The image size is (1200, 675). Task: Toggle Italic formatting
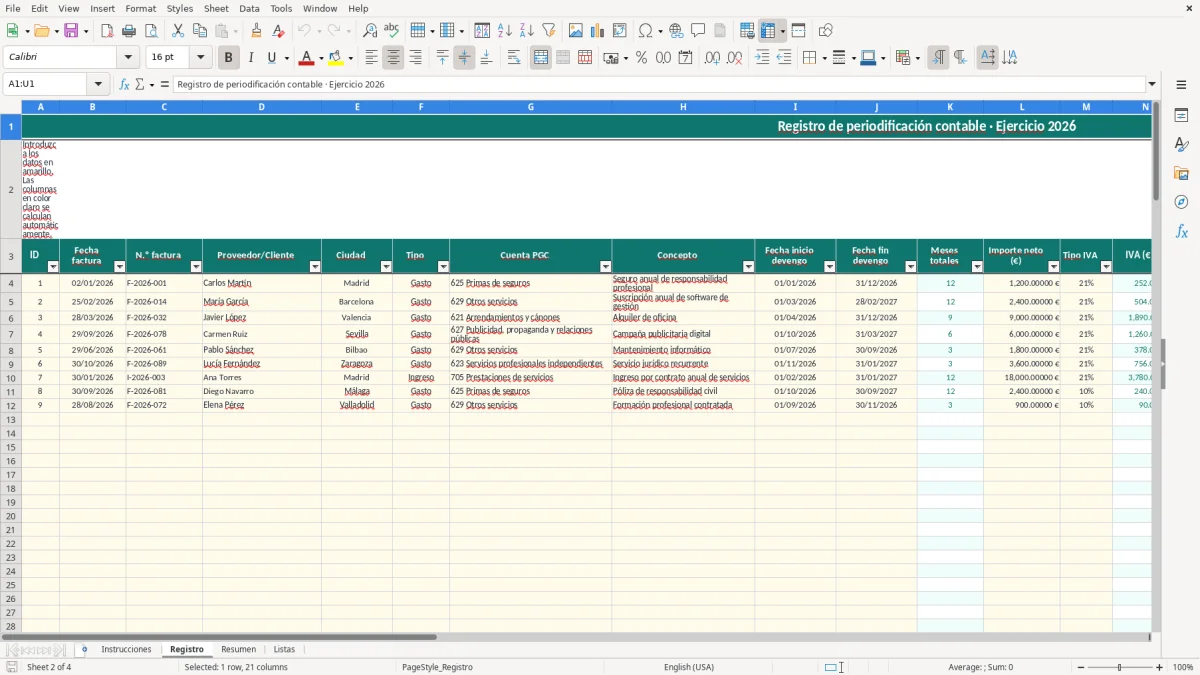coord(251,58)
